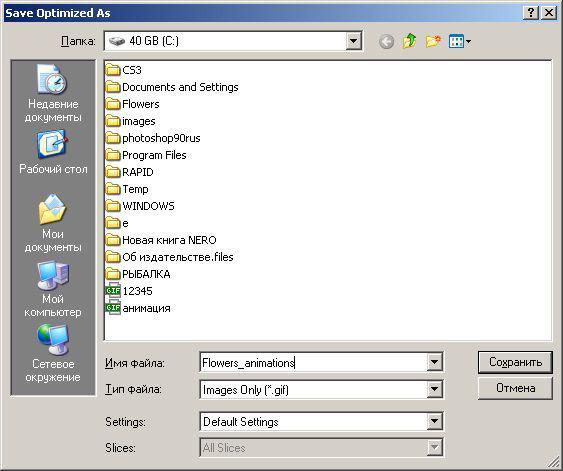Click the Сохранить button

[515, 362]
